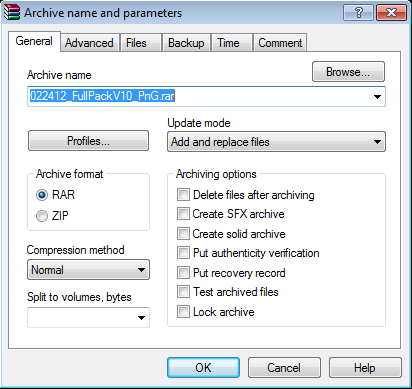This screenshot has width=412, height=389.
Task: Confirm with the OK button
Action: pos(203,368)
